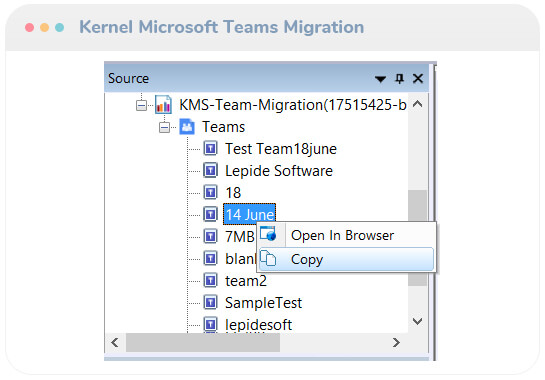Click the vertical scrollbar up arrow

pos(417,104)
